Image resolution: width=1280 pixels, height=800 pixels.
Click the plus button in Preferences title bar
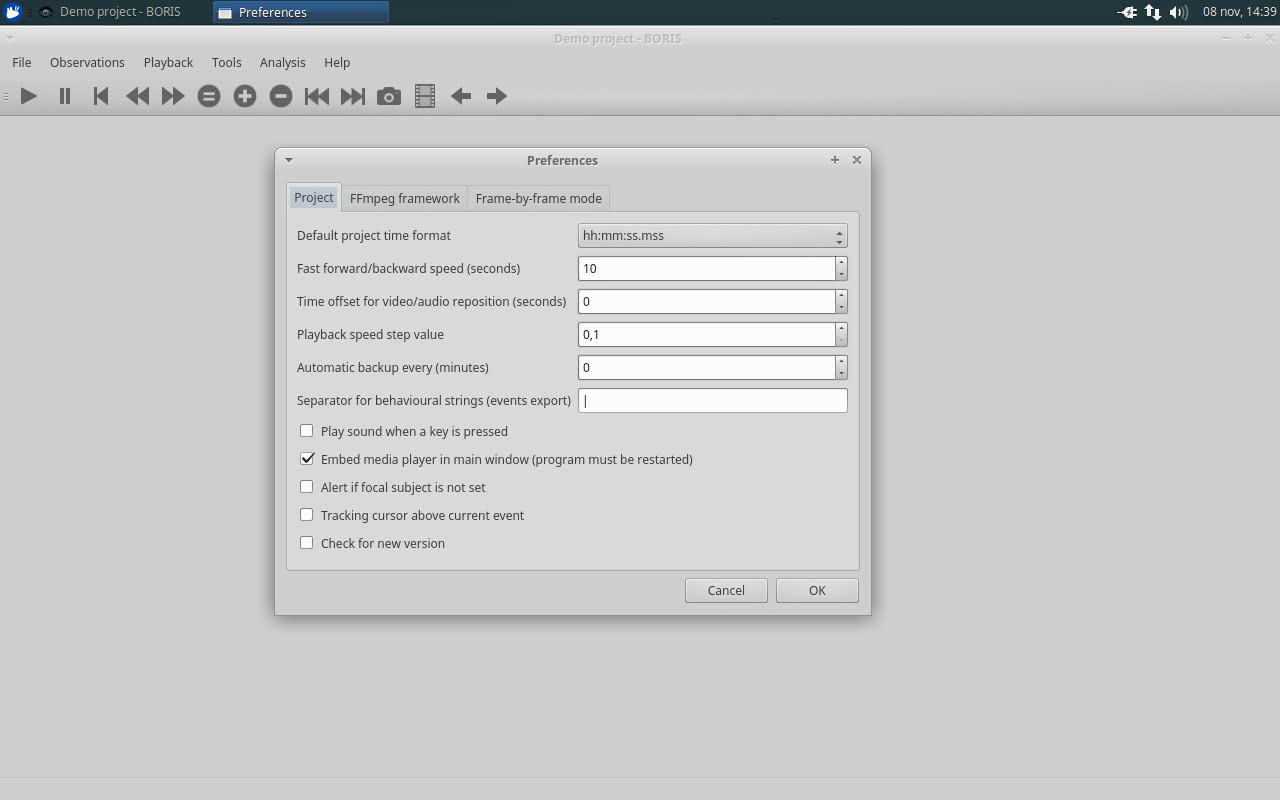835,160
